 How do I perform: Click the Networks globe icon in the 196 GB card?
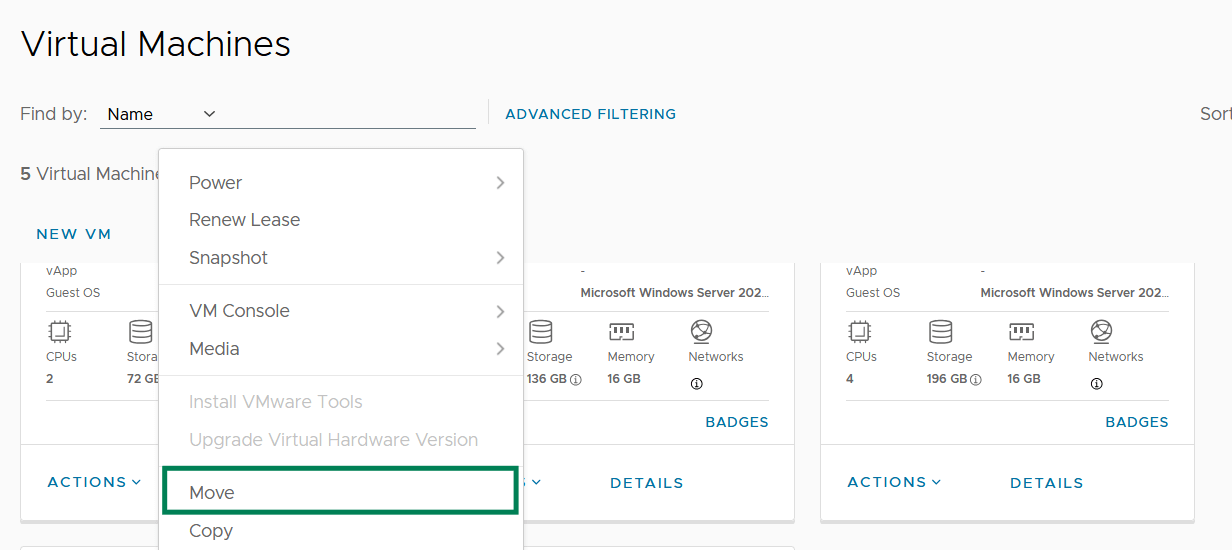(x=1101, y=331)
